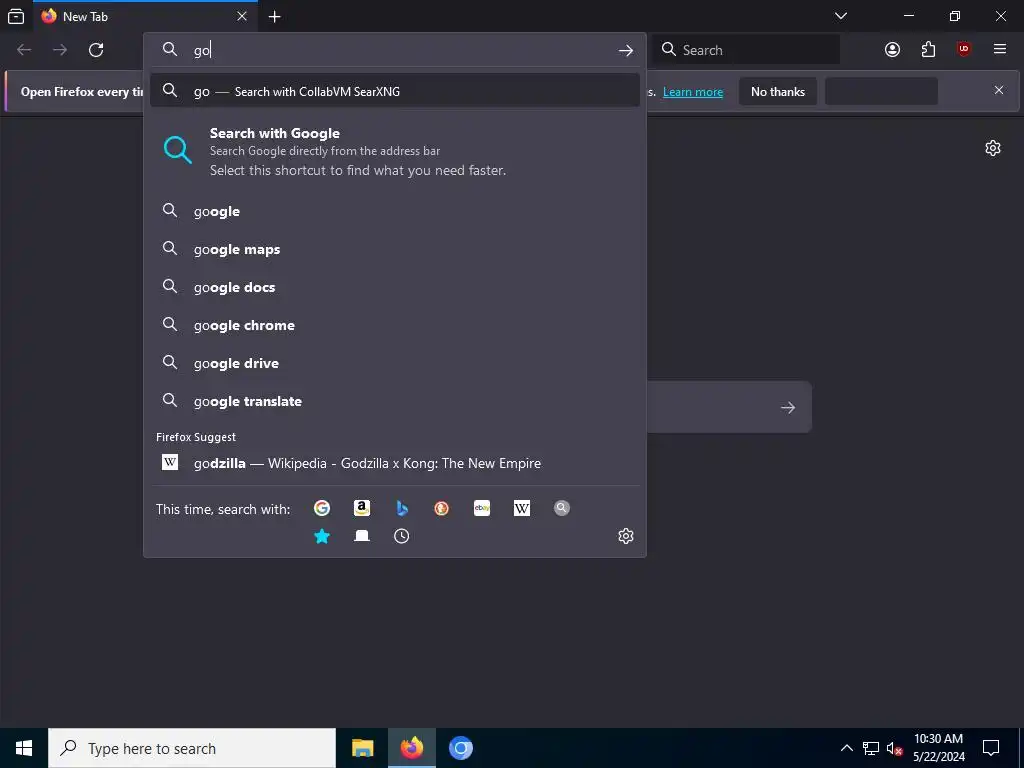Close the New Tab tab

point(242,16)
